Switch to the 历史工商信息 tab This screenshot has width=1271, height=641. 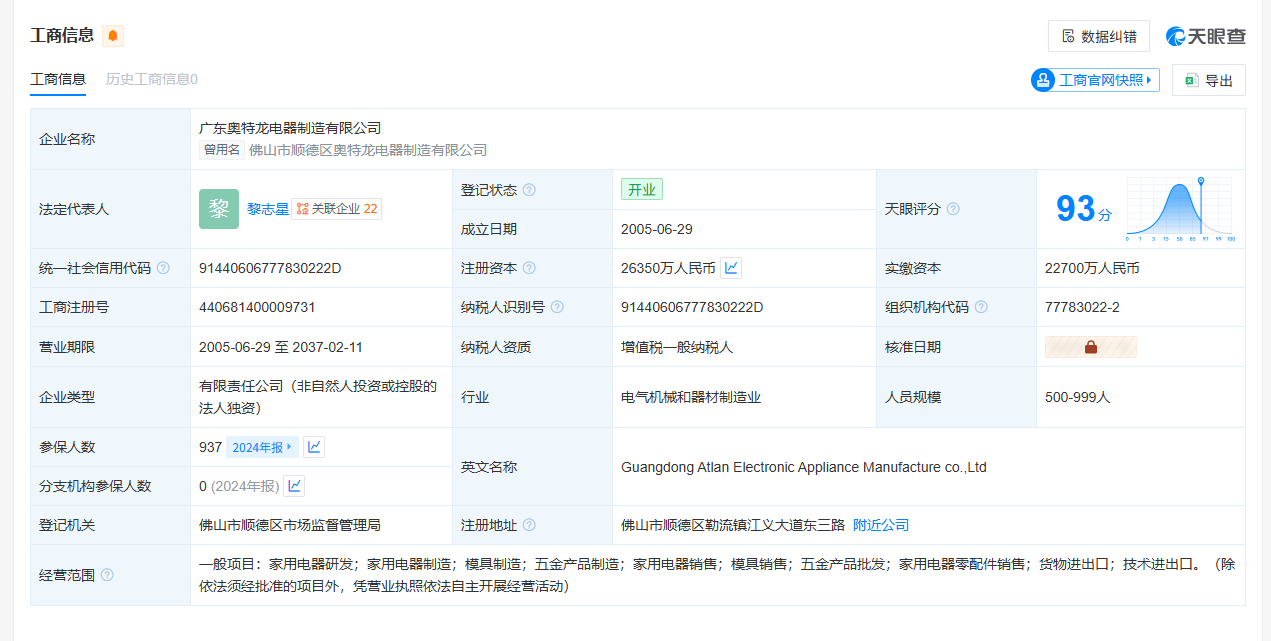(x=152, y=79)
